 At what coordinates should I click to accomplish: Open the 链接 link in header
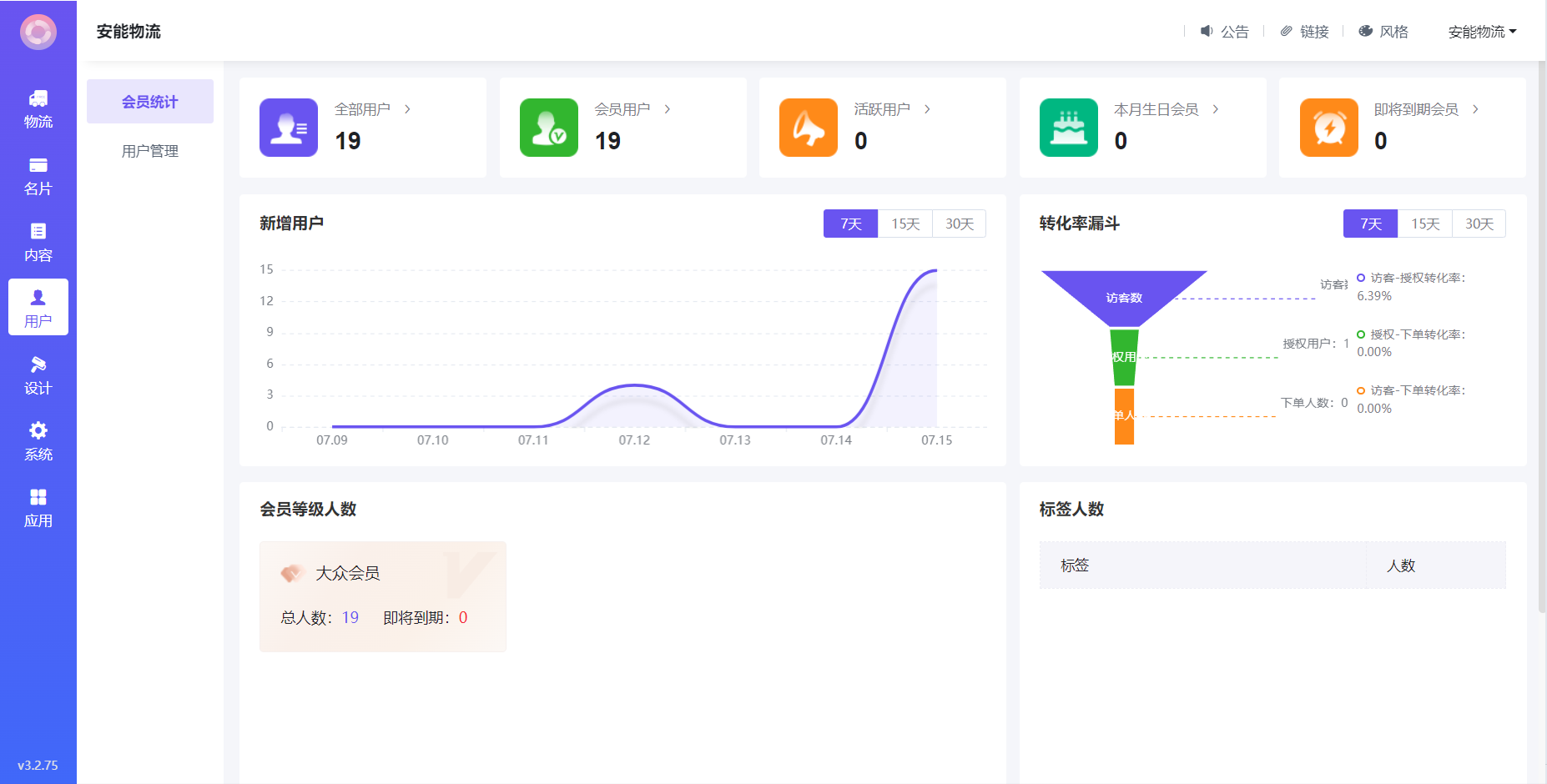click(x=1305, y=32)
